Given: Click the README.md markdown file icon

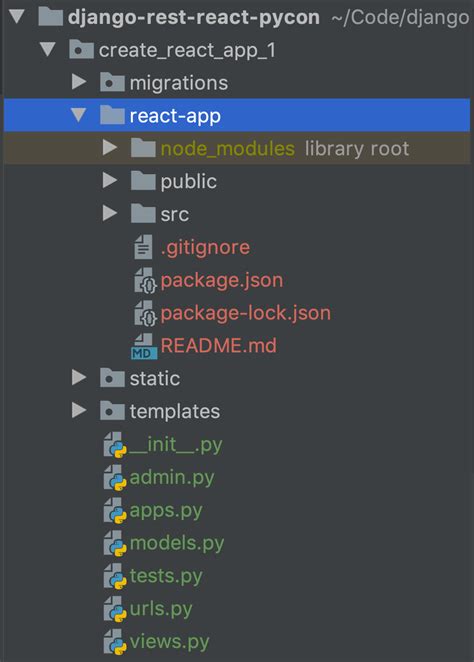Looking at the screenshot, I should (x=144, y=346).
